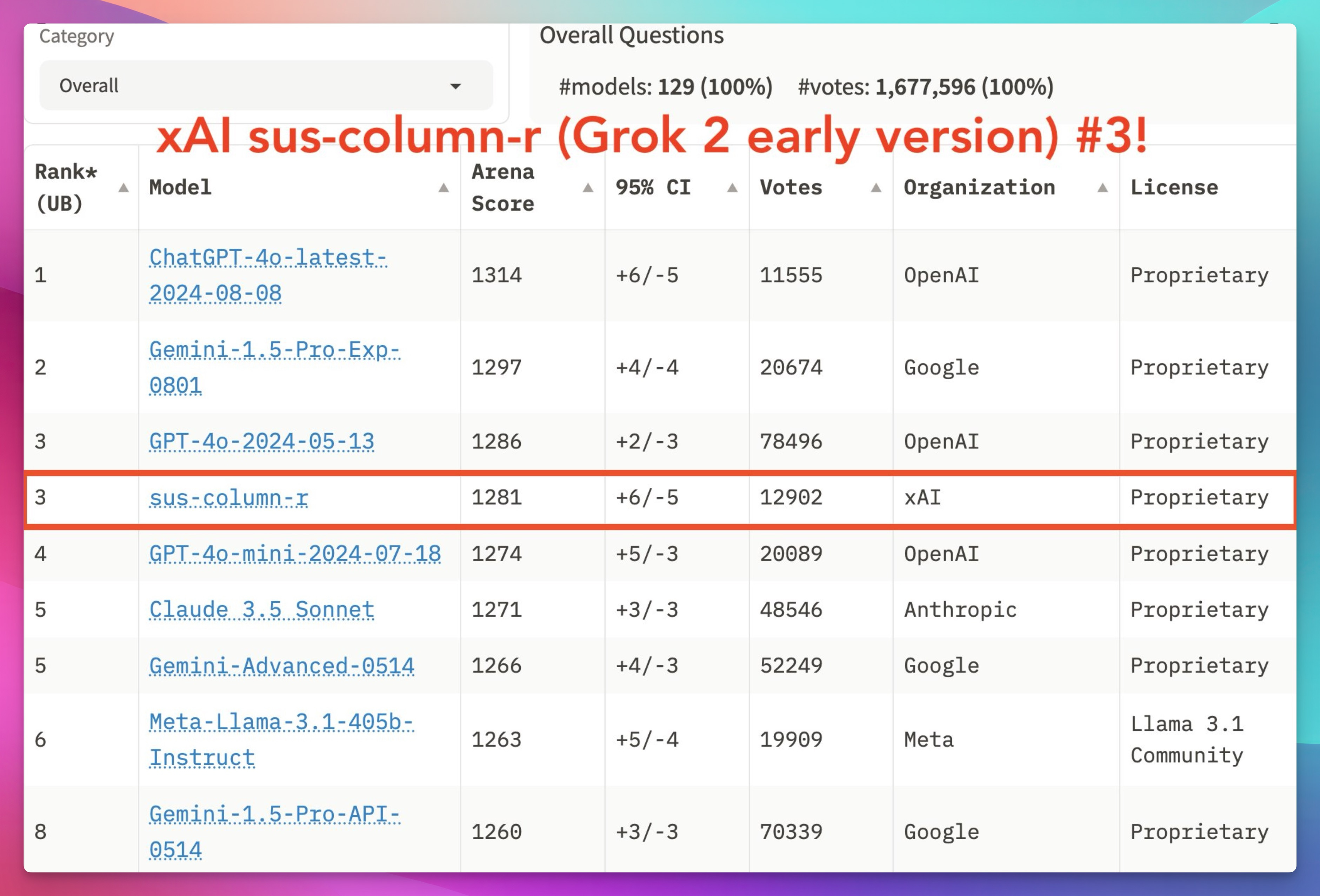Select Votes value 52249
The width and height of the screenshot is (1320, 896).
(791, 666)
